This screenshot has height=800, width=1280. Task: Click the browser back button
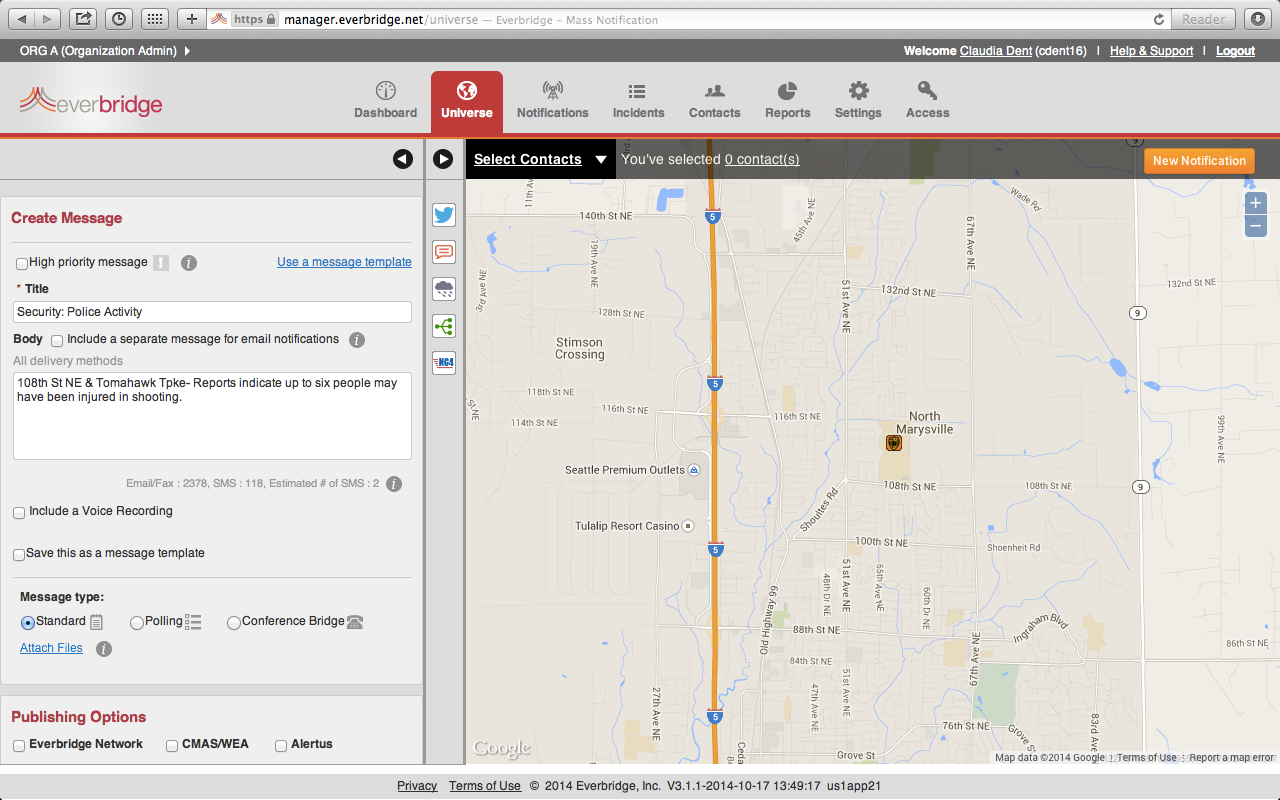(22, 18)
